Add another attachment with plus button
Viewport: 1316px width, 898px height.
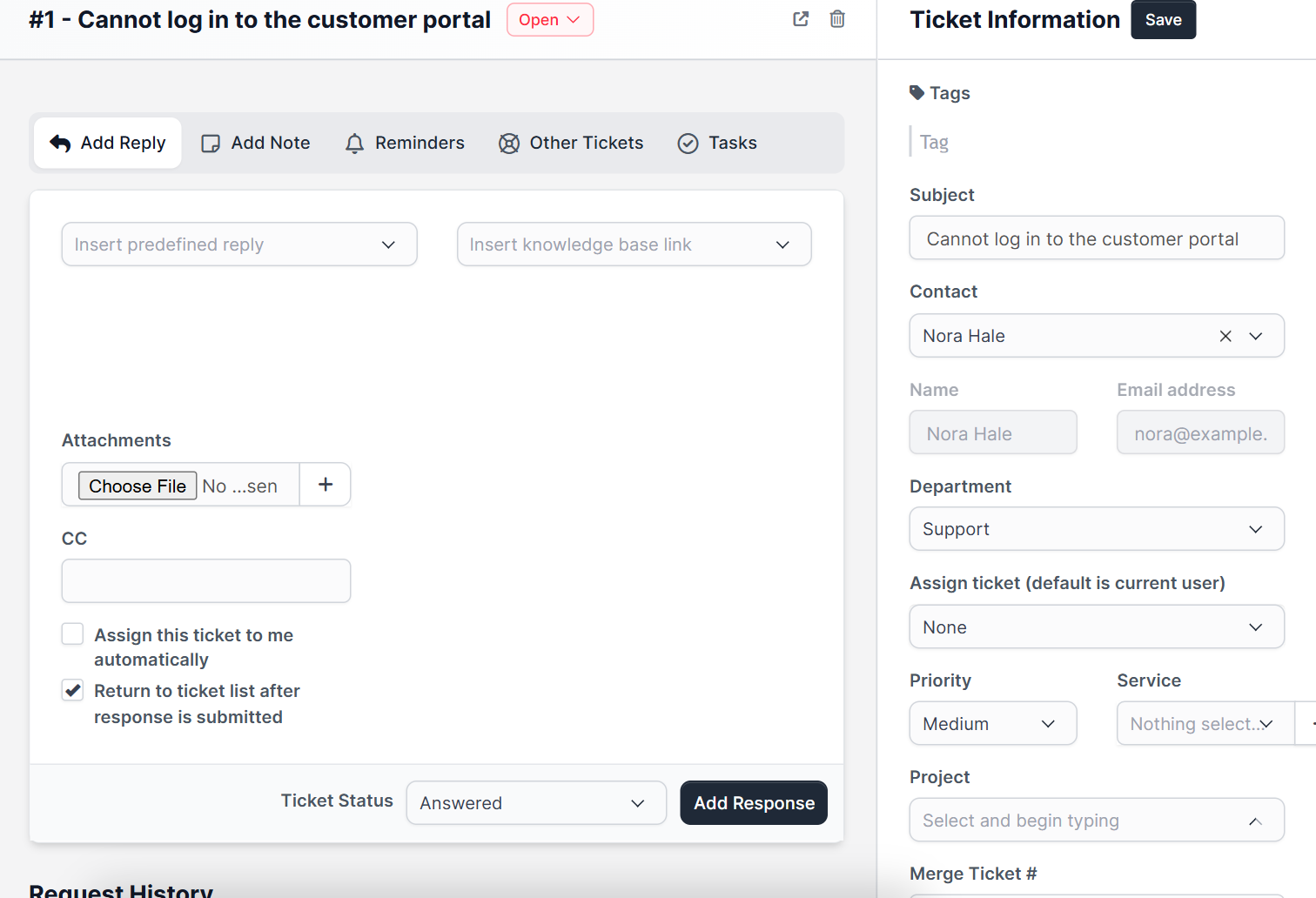pyautogui.click(x=326, y=485)
